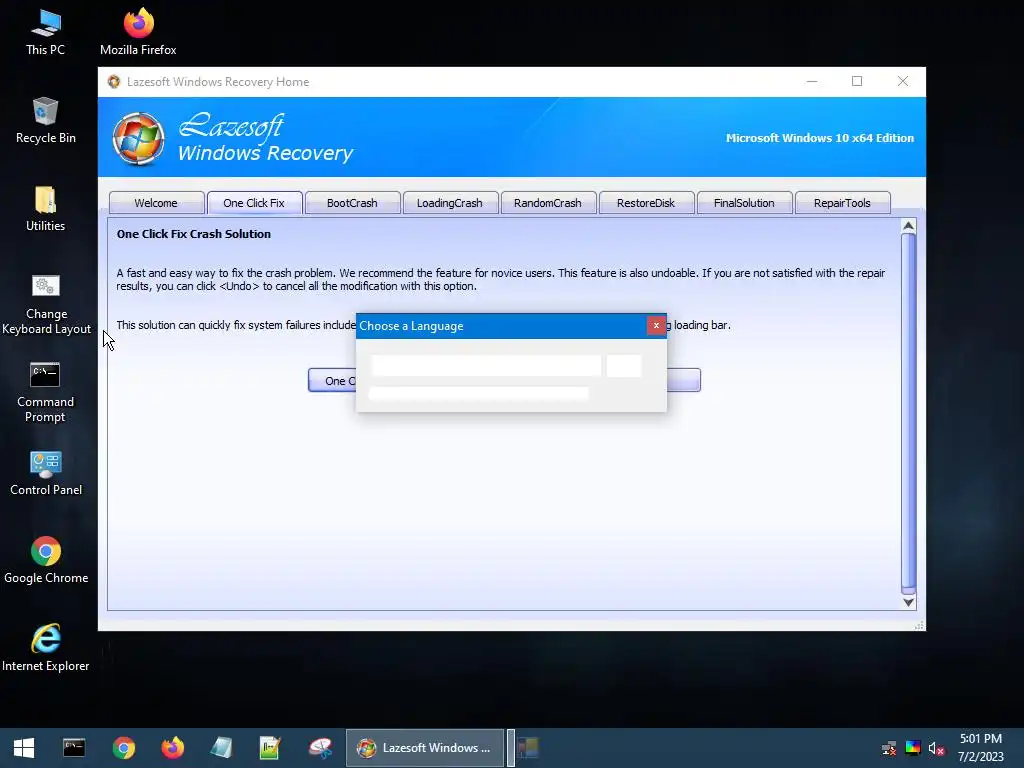1024x768 pixels.
Task: Open Change Keyboard Layout shortcut
Action: point(46,304)
